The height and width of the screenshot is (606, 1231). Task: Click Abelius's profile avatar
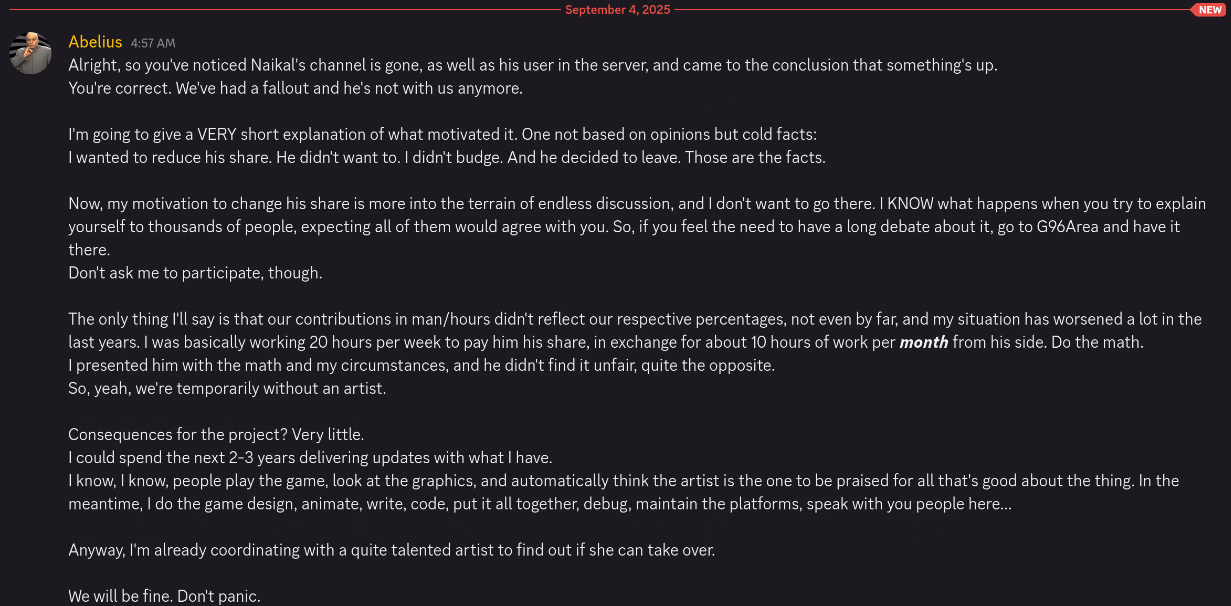pyautogui.click(x=30, y=52)
